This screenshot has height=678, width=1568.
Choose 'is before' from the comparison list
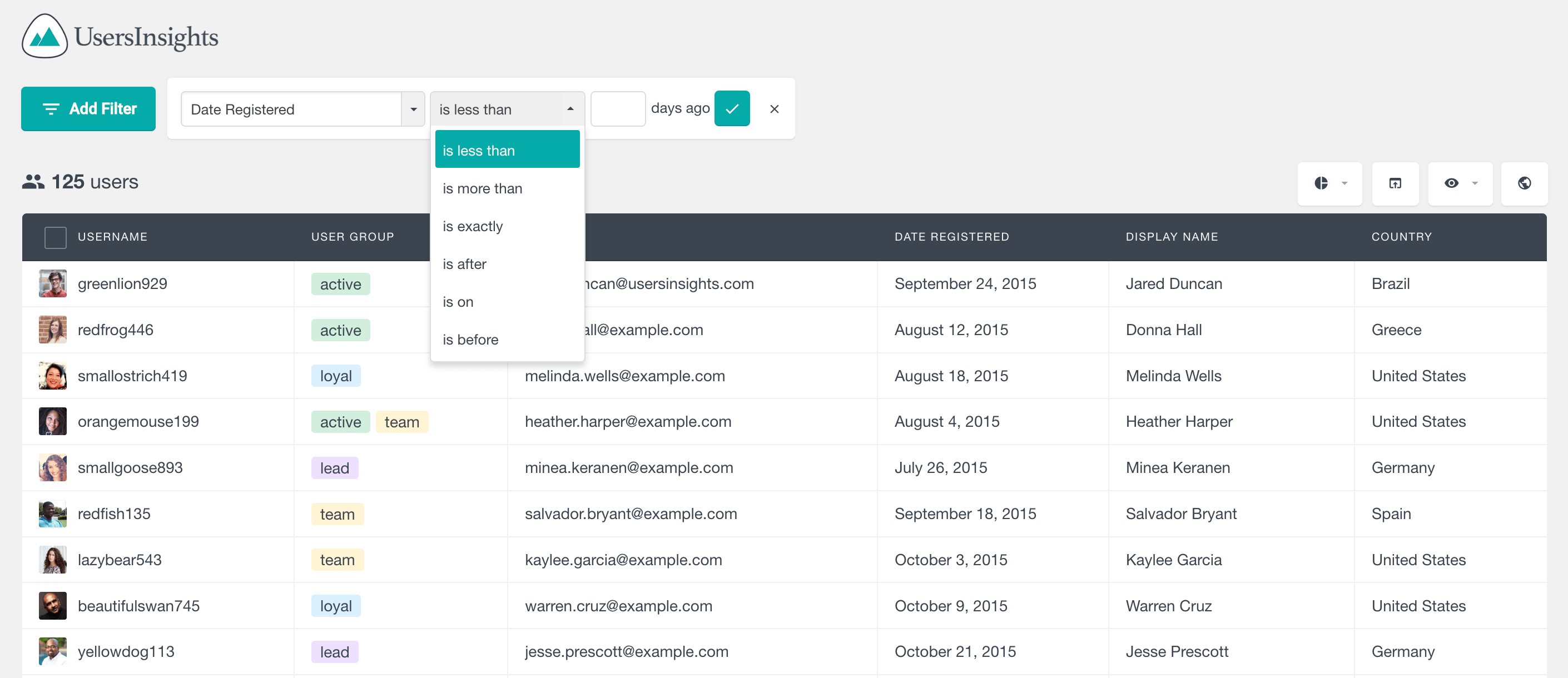click(470, 339)
